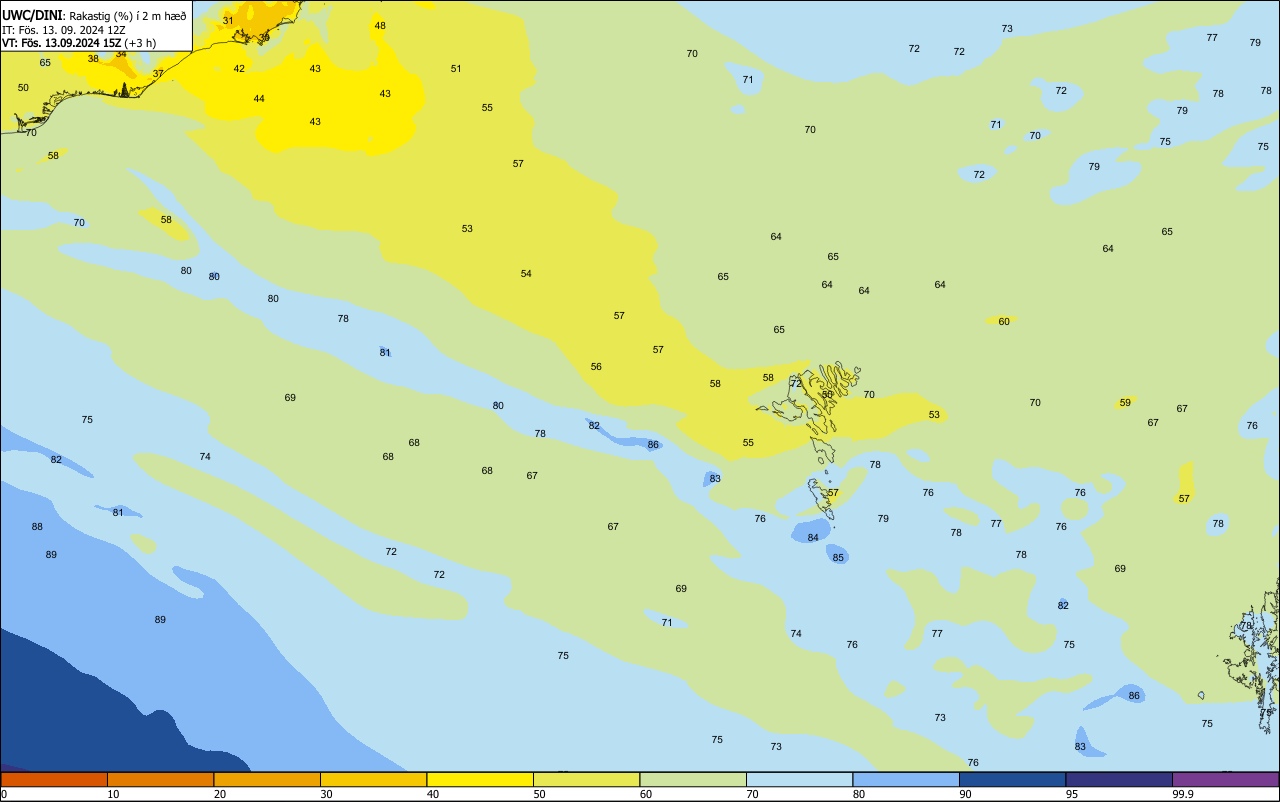Pick the light green 60–70 legend swatch

[x=693, y=779]
